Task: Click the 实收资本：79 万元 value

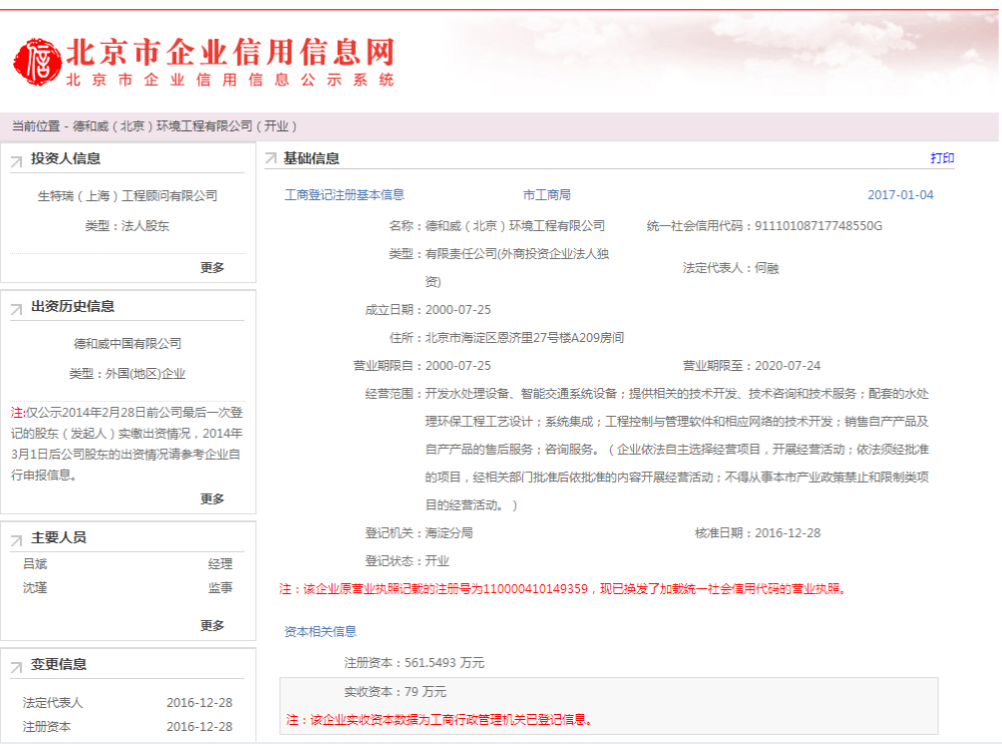Action: point(395,692)
